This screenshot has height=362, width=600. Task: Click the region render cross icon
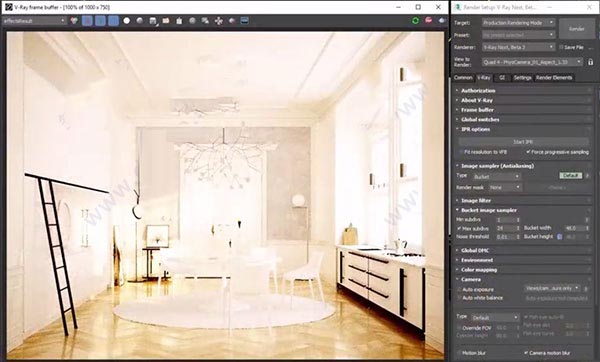[218, 21]
